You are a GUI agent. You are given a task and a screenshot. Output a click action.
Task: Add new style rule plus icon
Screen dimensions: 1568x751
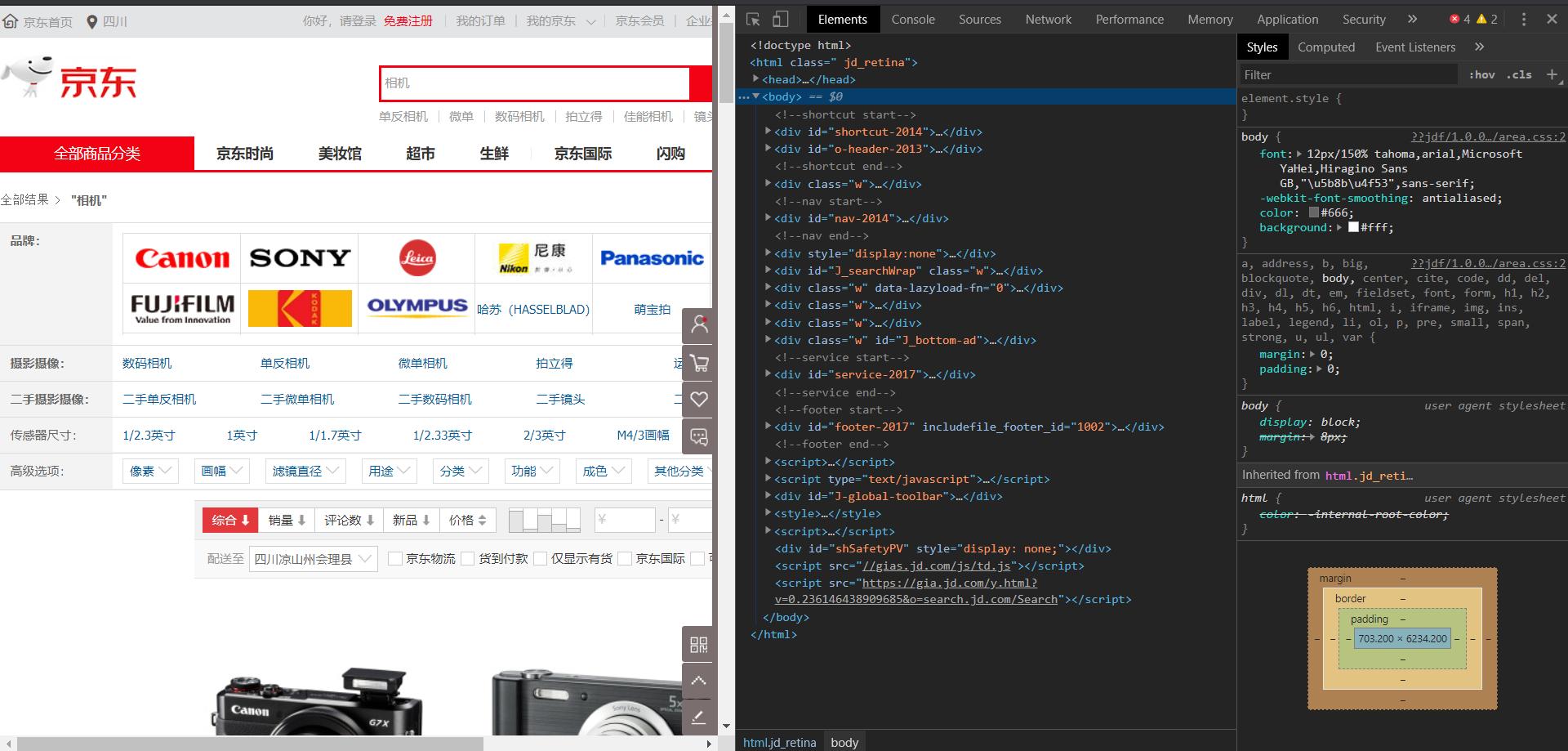pyautogui.click(x=1552, y=74)
